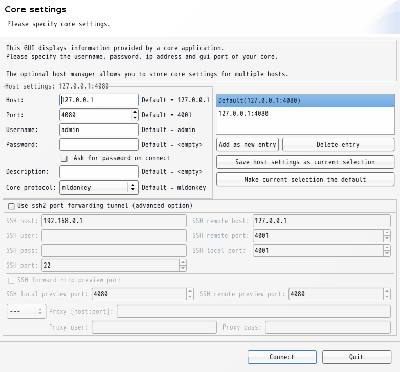Increment SSH local port spinner
This screenshot has height=372, width=400.
[x=387, y=248]
